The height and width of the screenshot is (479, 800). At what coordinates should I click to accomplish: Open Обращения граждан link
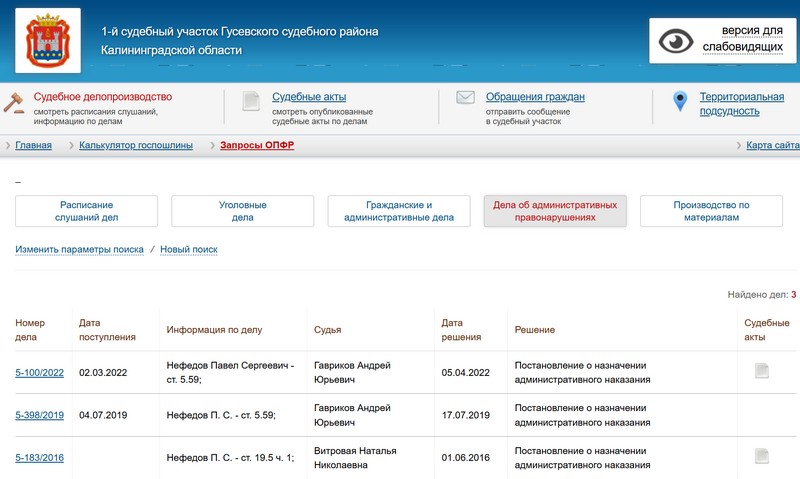(x=535, y=97)
